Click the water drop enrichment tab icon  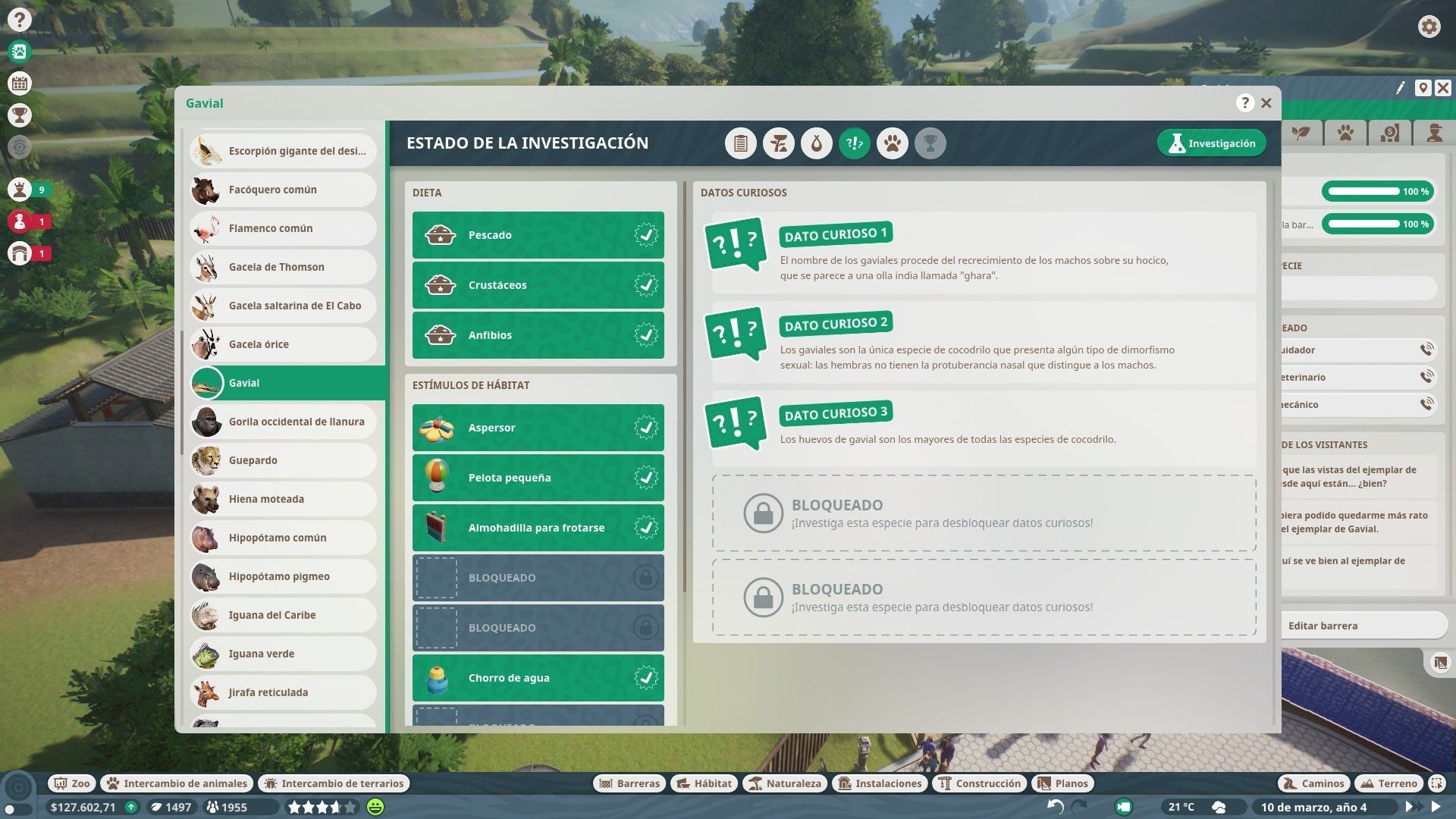coord(816,143)
